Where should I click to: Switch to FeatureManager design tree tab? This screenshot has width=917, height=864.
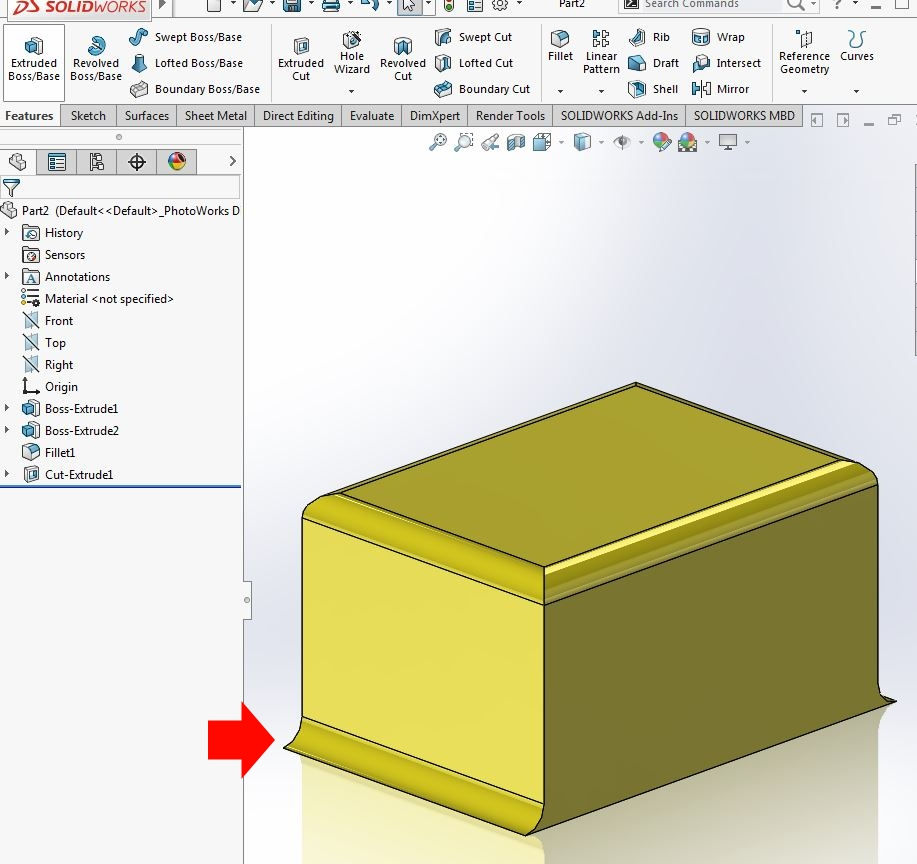(x=18, y=161)
